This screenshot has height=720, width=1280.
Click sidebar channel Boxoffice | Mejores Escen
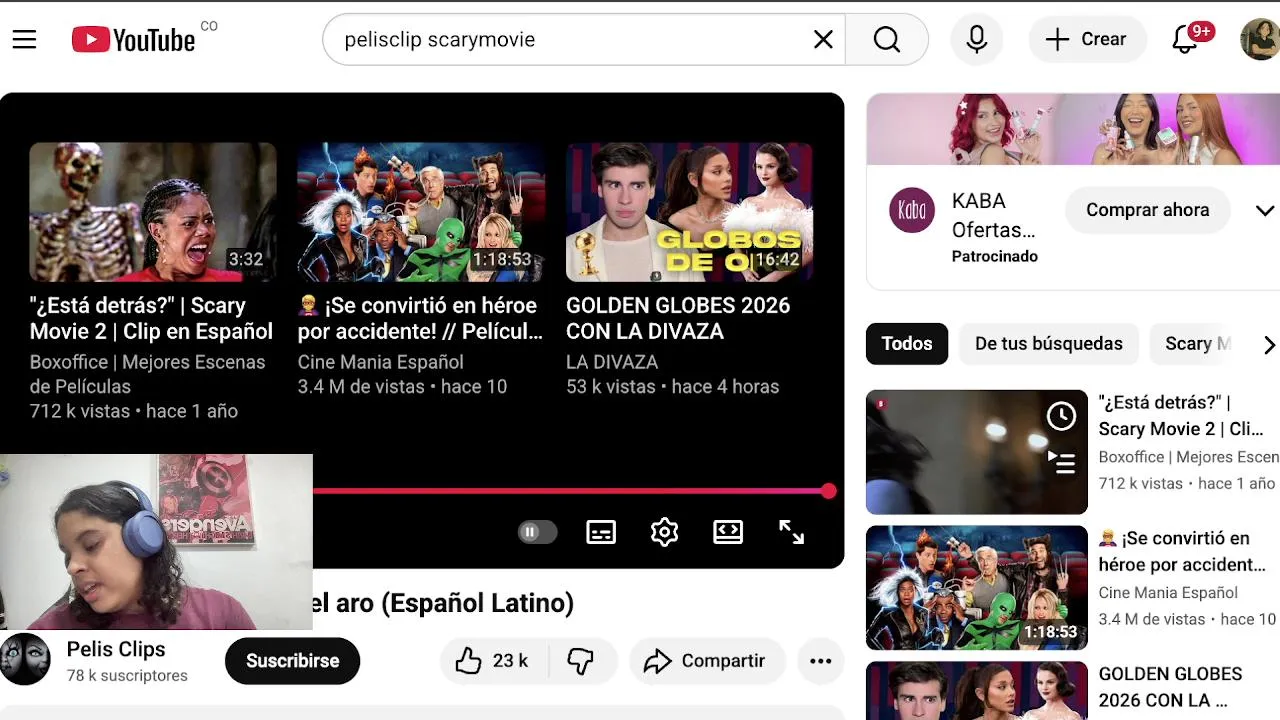(x=1188, y=457)
